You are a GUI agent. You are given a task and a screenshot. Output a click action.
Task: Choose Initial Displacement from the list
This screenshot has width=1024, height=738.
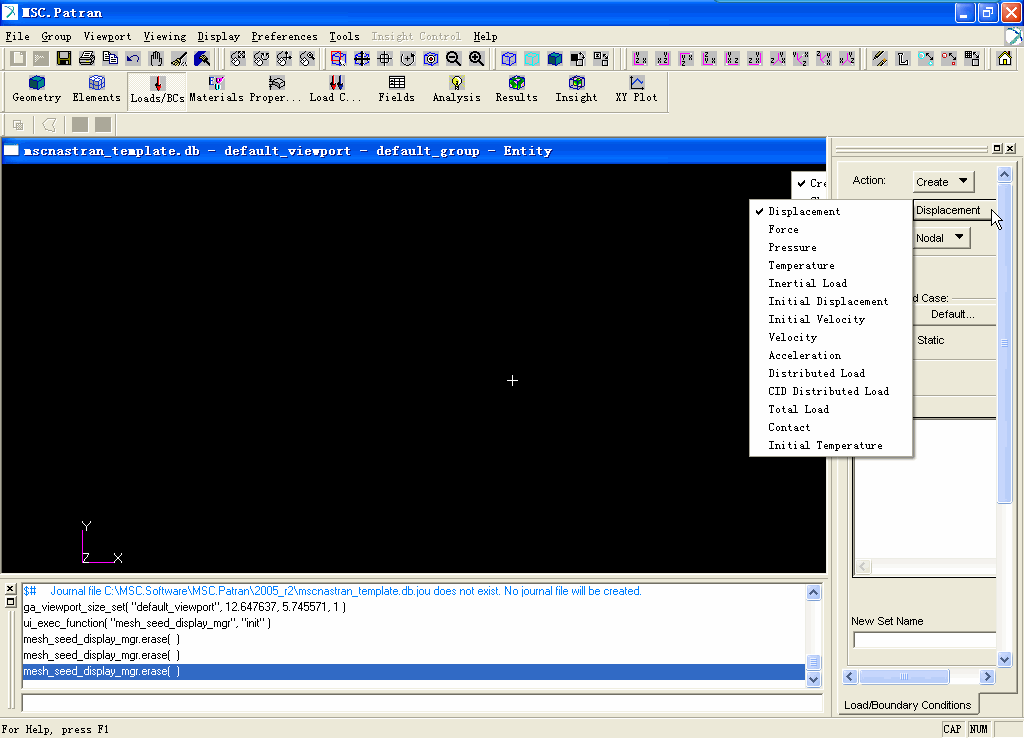pos(830,302)
